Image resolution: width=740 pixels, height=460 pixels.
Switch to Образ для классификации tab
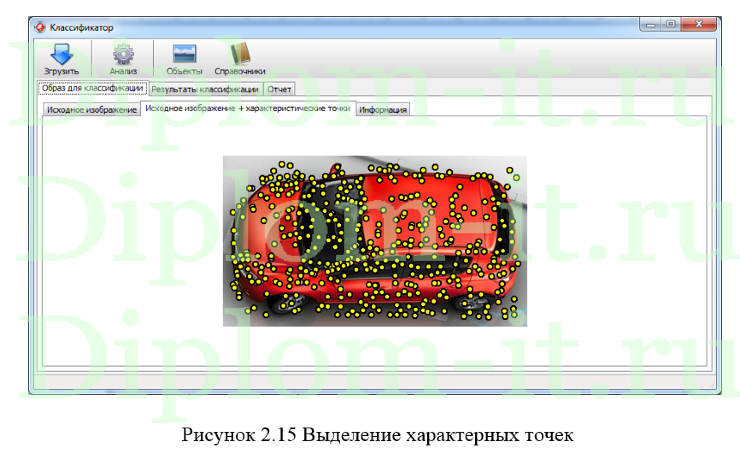tap(92, 88)
